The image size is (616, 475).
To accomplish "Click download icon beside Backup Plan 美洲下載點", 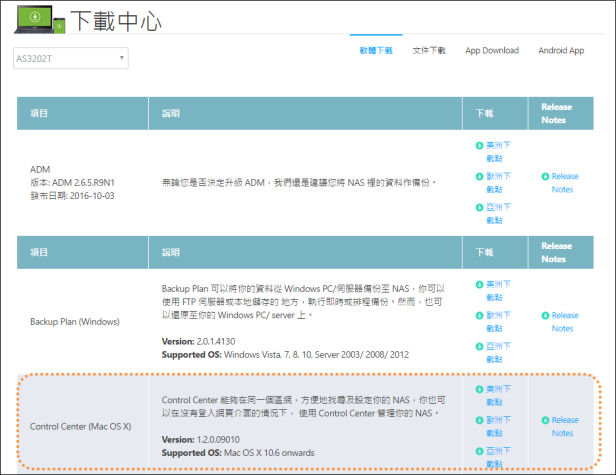I will click(480, 283).
